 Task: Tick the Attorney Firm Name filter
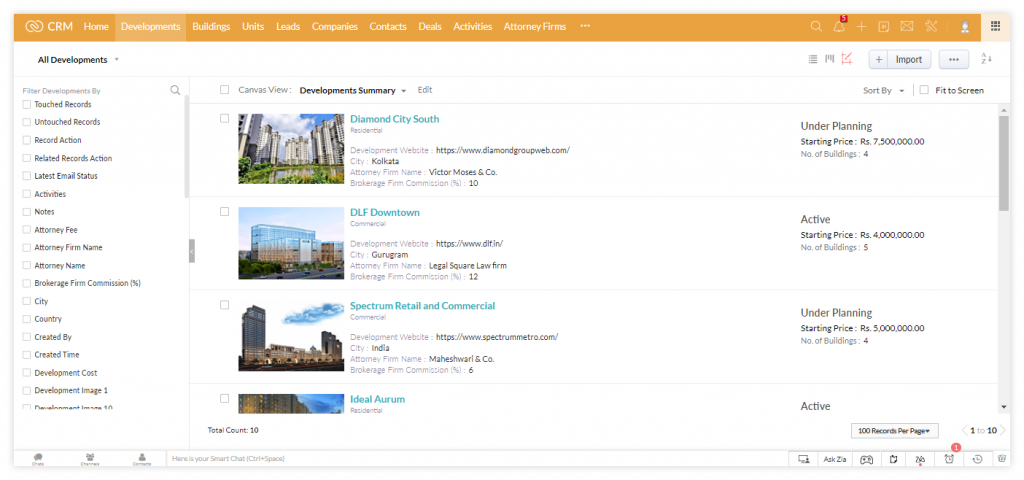click(27, 248)
